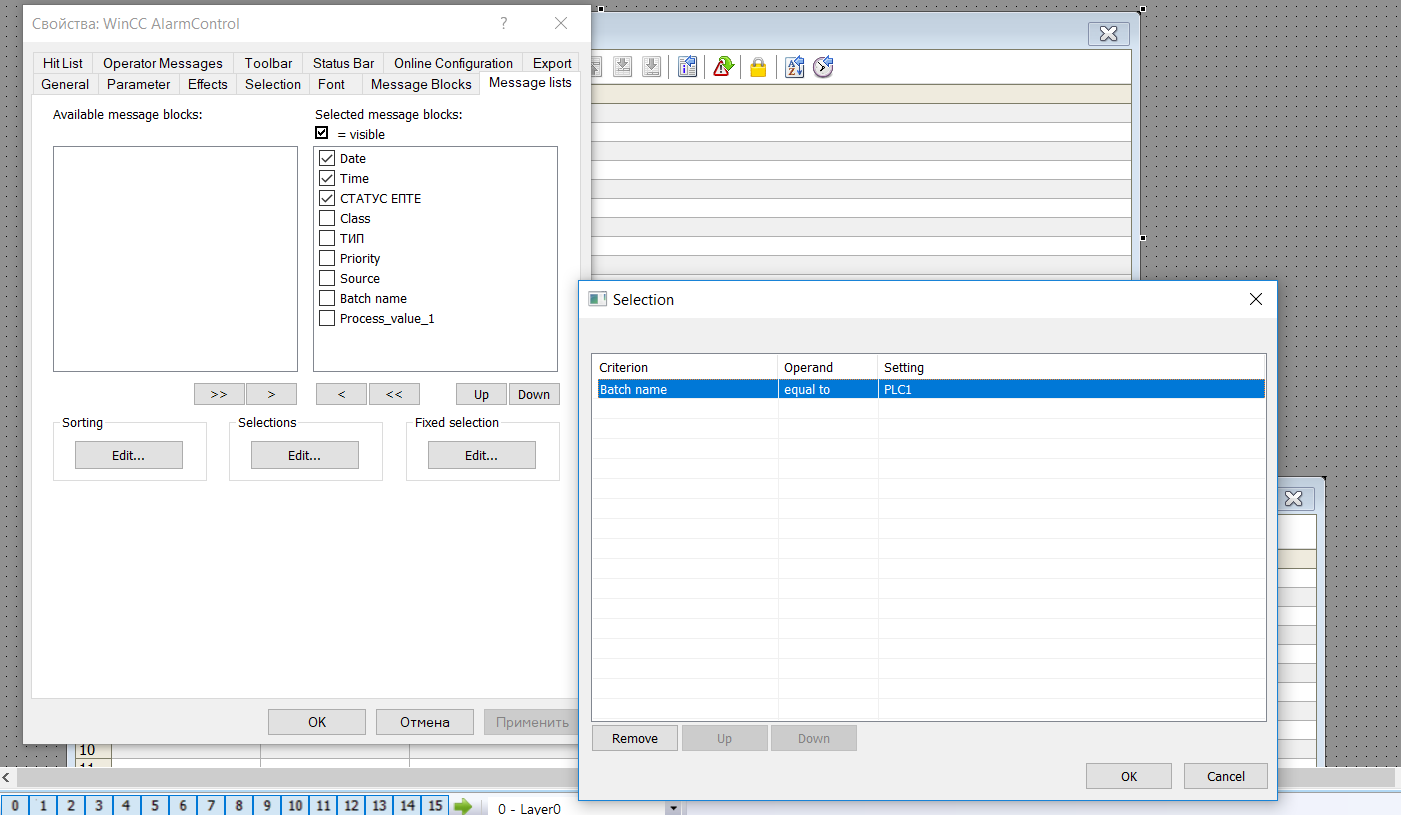Open the layer dropdown showing 0 - Layer0
1401x815 pixels.
(673, 808)
